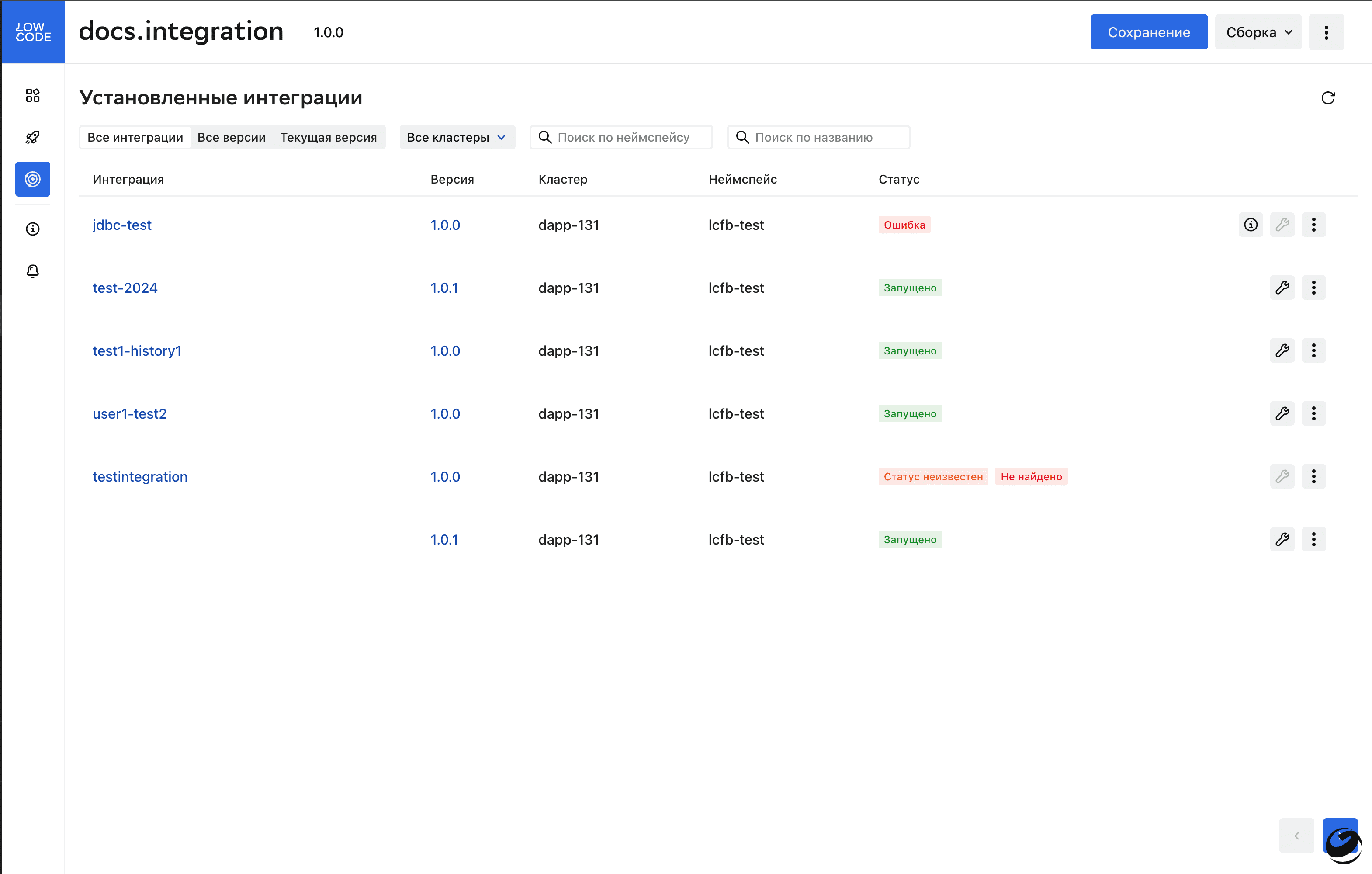Switch filter to 'Текущая версия'

328,137
